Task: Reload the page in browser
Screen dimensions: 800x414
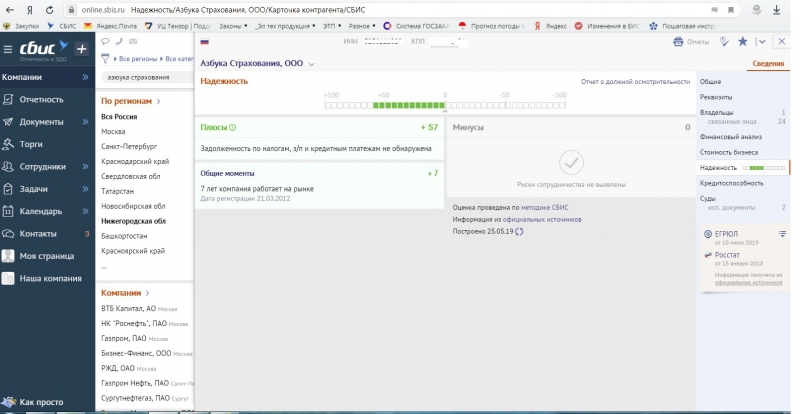Action: point(49,10)
